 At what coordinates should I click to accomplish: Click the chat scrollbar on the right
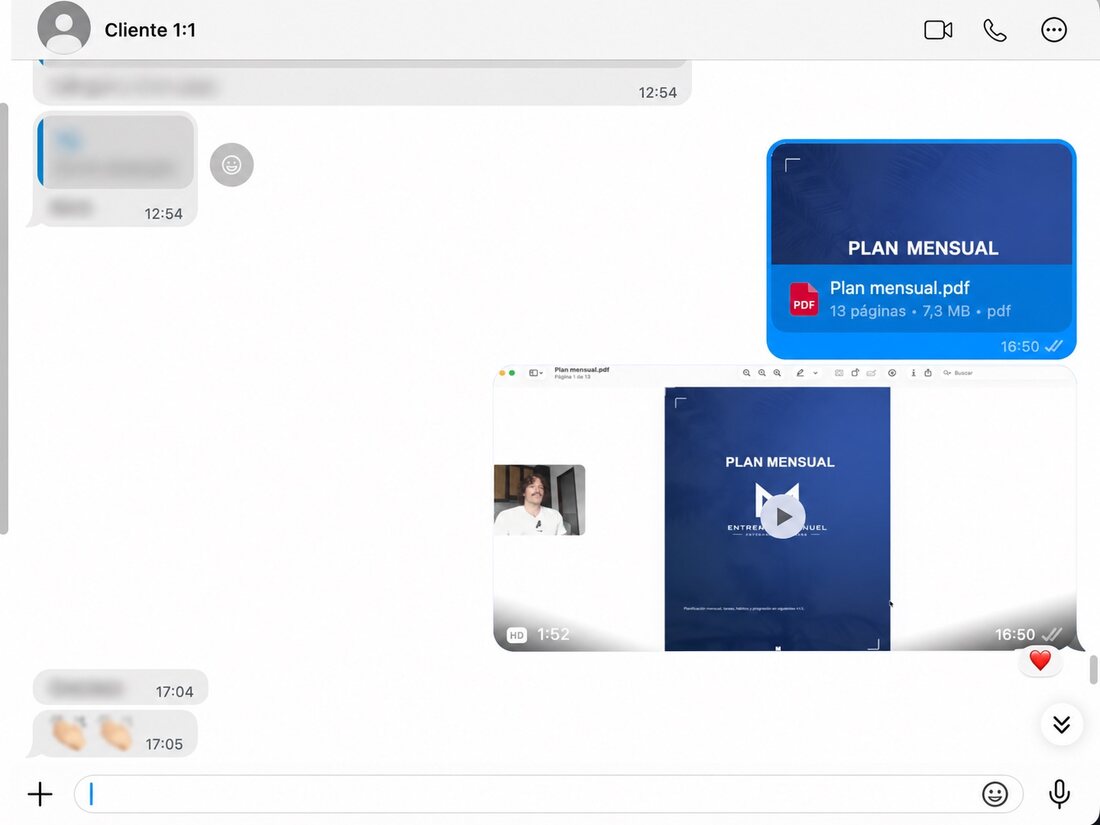[1093, 669]
